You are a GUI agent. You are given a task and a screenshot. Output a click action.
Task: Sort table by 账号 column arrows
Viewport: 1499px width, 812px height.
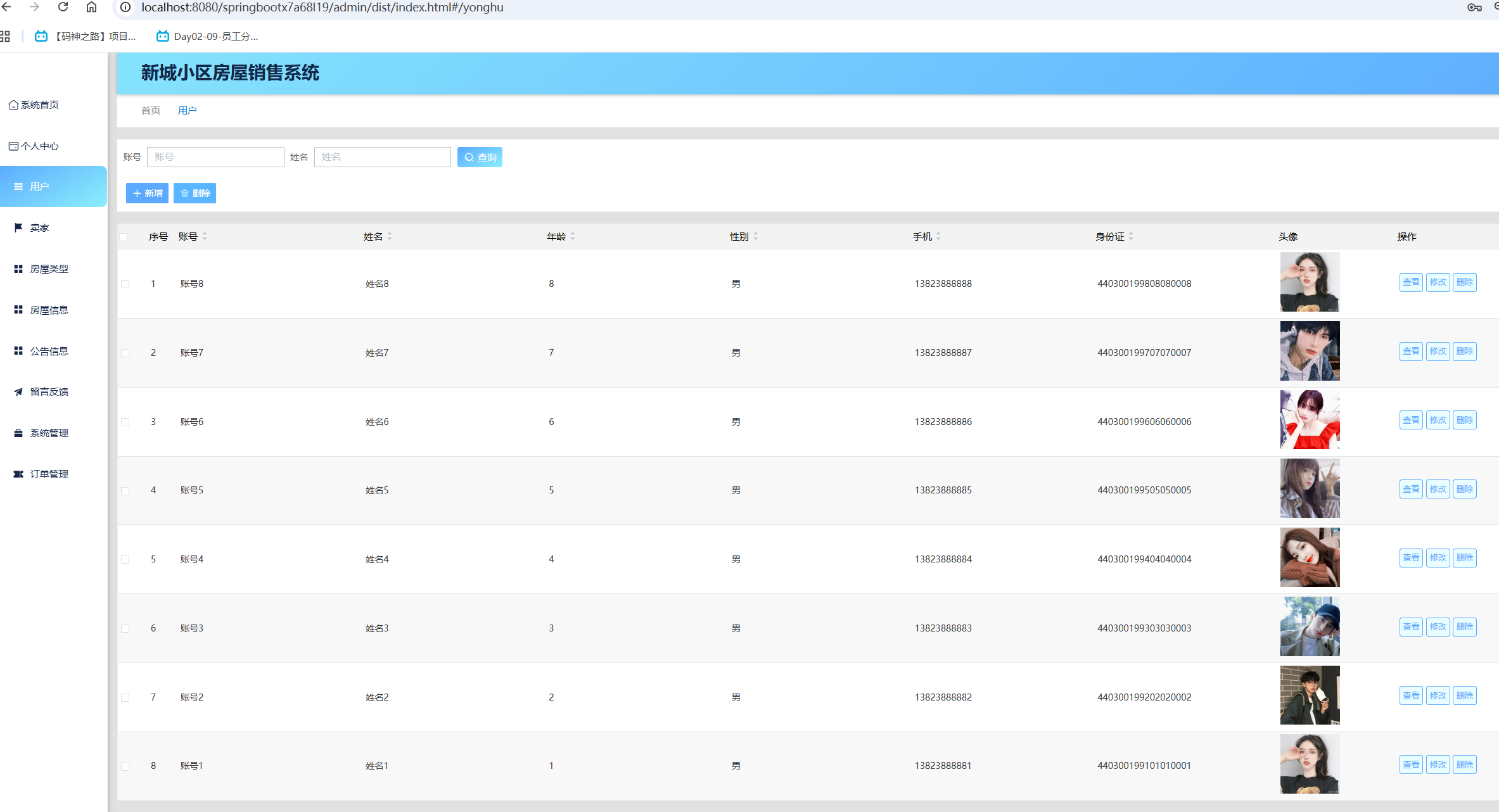click(x=205, y=236)
